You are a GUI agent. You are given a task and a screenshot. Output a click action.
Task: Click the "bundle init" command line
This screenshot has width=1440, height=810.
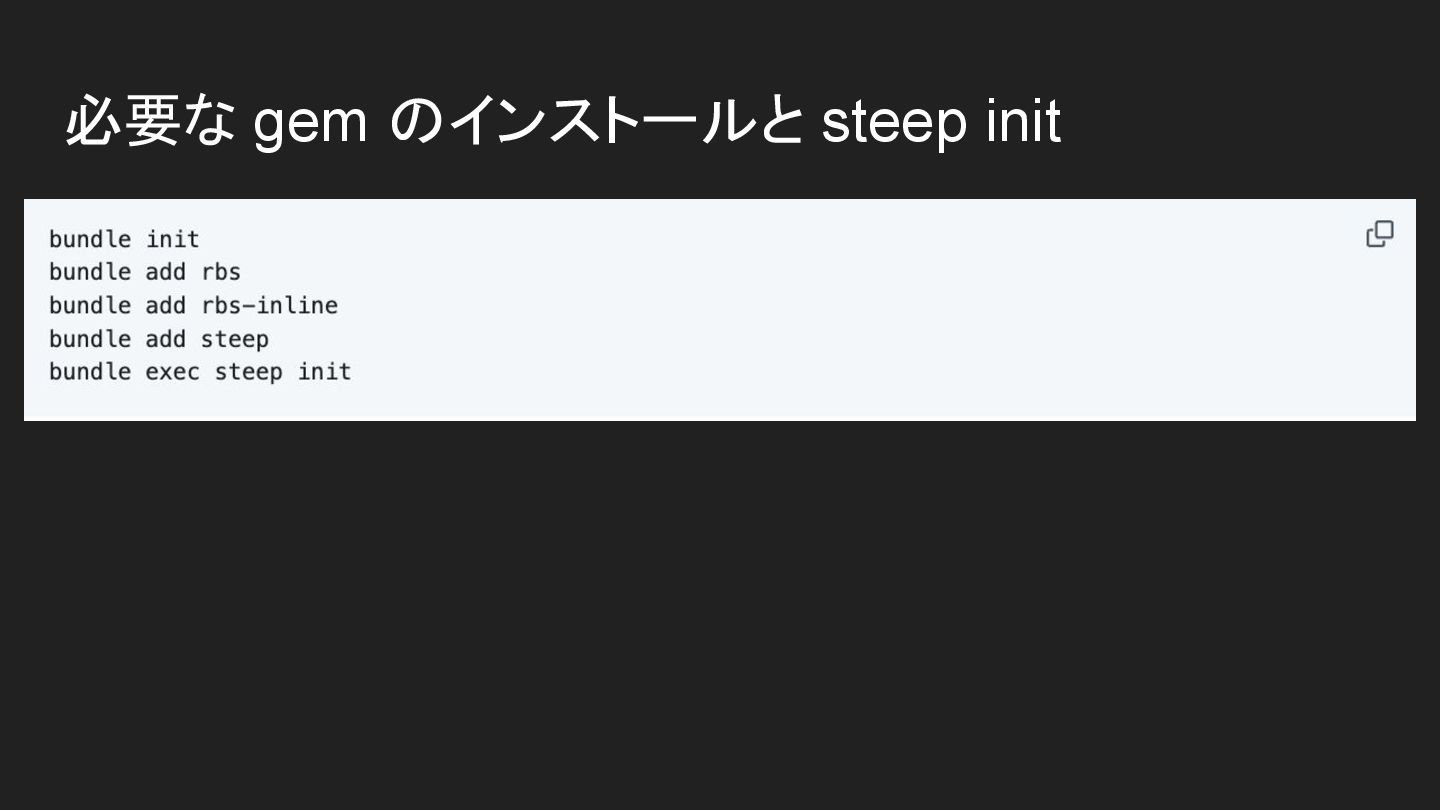coord(124,239)
